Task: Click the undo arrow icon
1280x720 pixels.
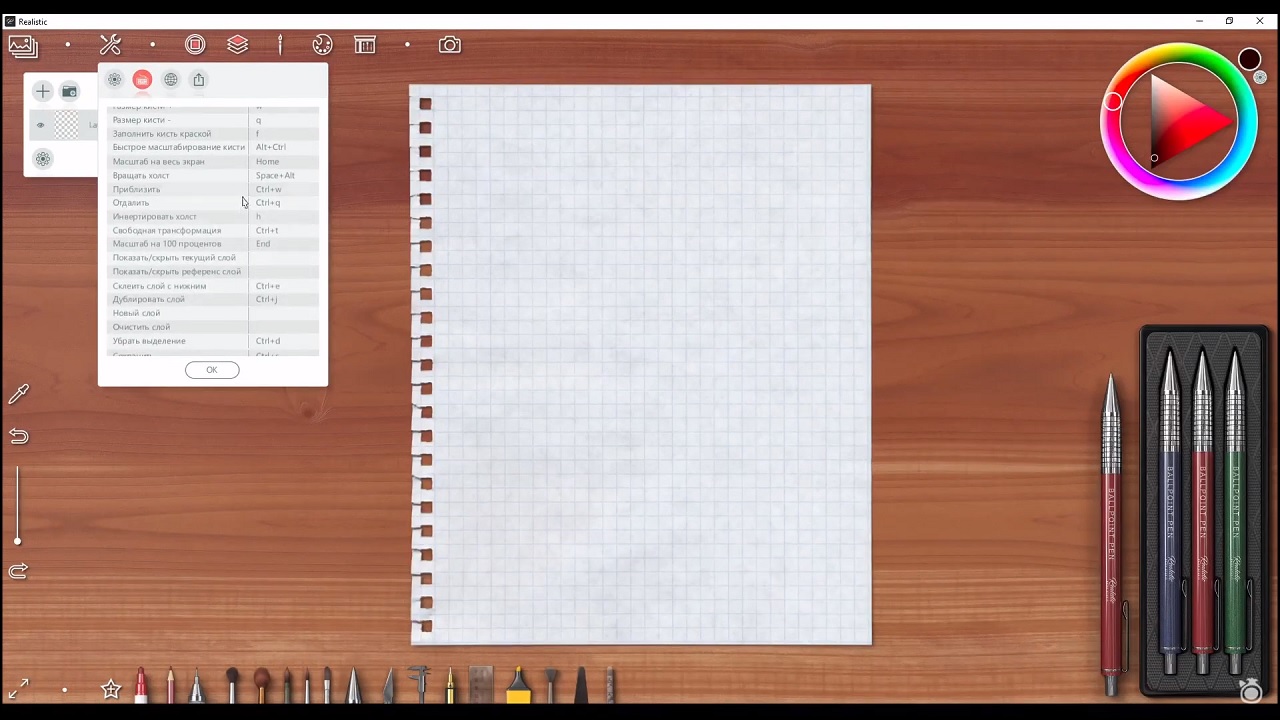Action: (x=19, y=436)
